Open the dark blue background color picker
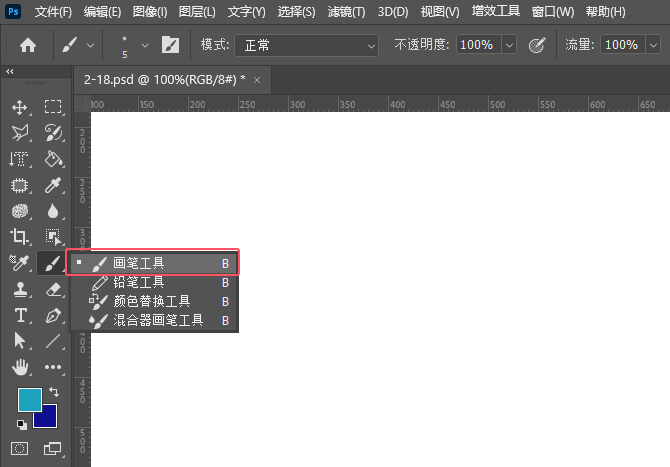Screen dimensions: 670x467 pyautogui.click(x=49, y=418)
